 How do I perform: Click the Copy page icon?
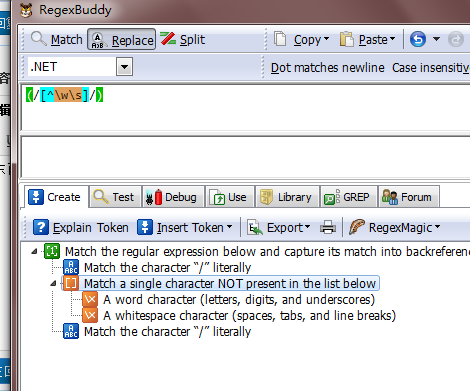(x=280, y=39)
